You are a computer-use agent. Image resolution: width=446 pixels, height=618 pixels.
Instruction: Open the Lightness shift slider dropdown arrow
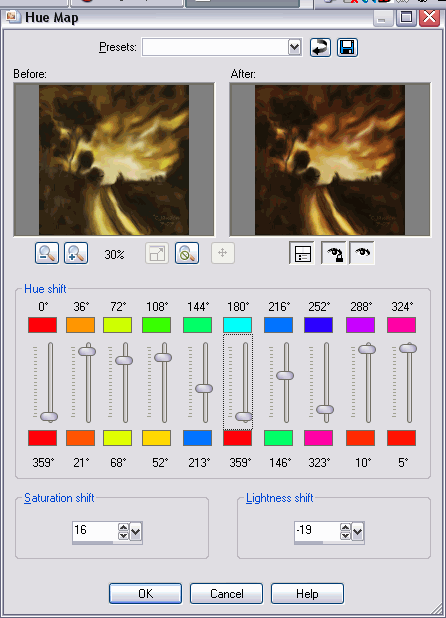click(358, 532)
